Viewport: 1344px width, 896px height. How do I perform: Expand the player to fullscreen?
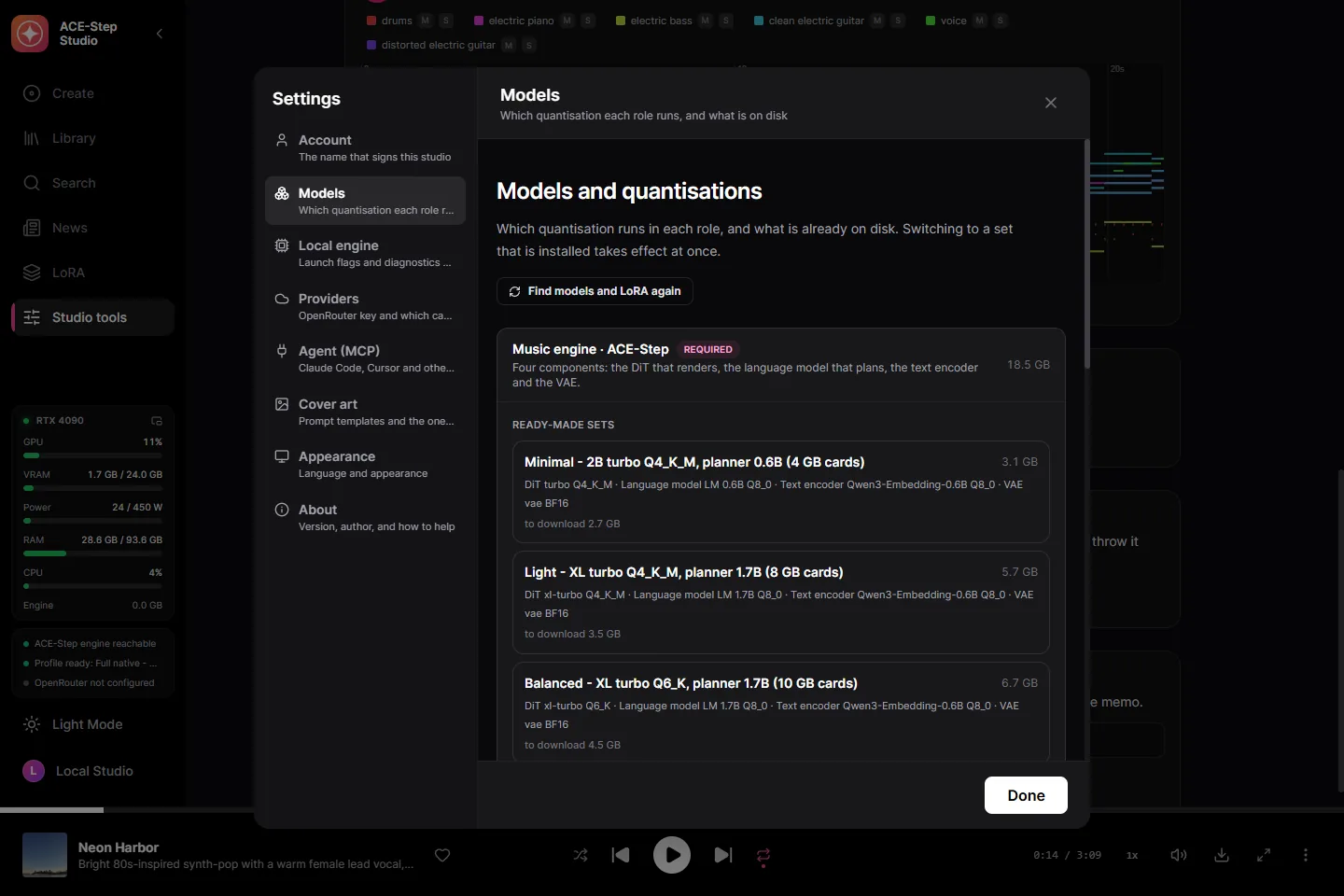[x=1264, y=855]
